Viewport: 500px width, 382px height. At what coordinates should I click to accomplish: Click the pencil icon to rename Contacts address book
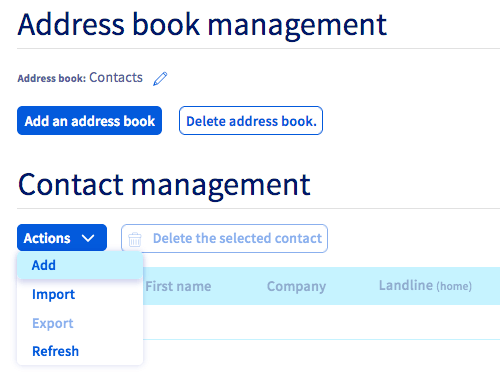click(x=160, y=79)
